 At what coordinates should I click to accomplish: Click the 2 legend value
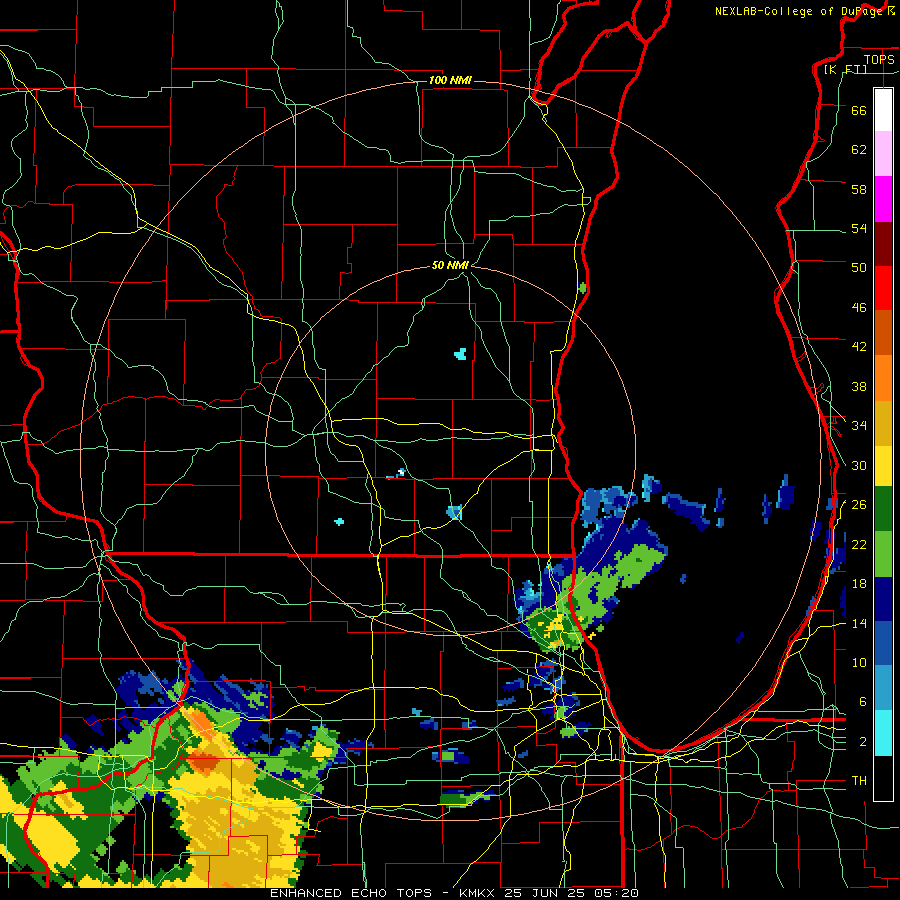[863, 741]
